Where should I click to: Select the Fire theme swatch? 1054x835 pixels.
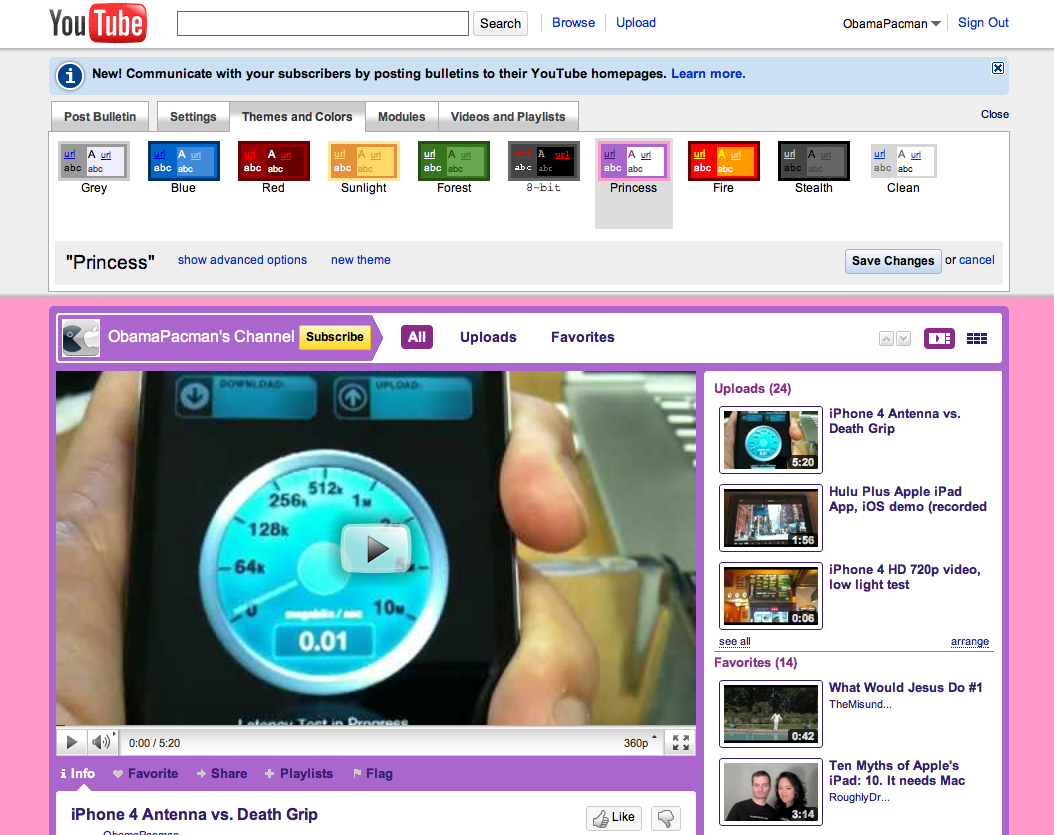tap(723, 161)
